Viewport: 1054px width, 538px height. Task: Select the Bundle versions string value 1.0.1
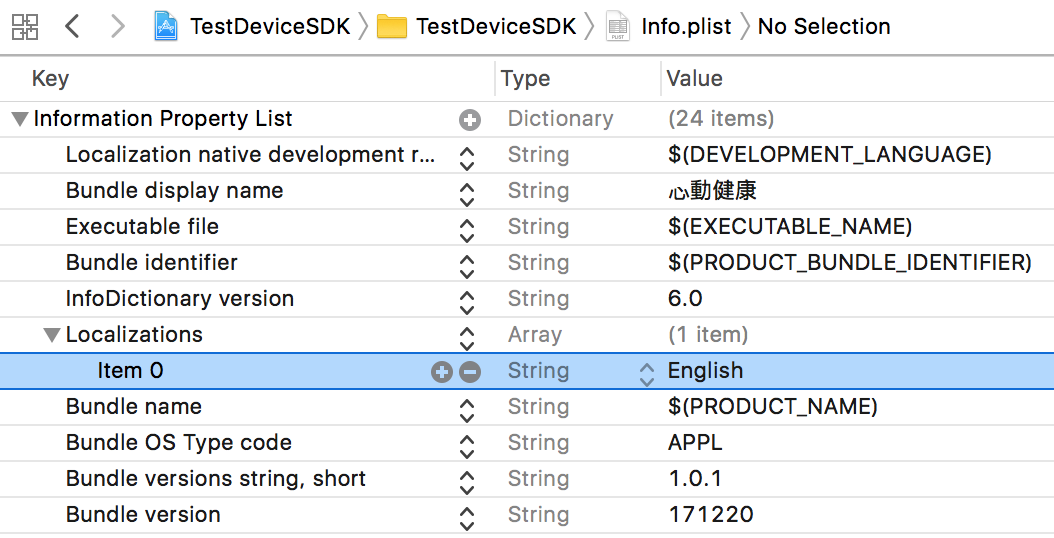click(x=695, y=479)
